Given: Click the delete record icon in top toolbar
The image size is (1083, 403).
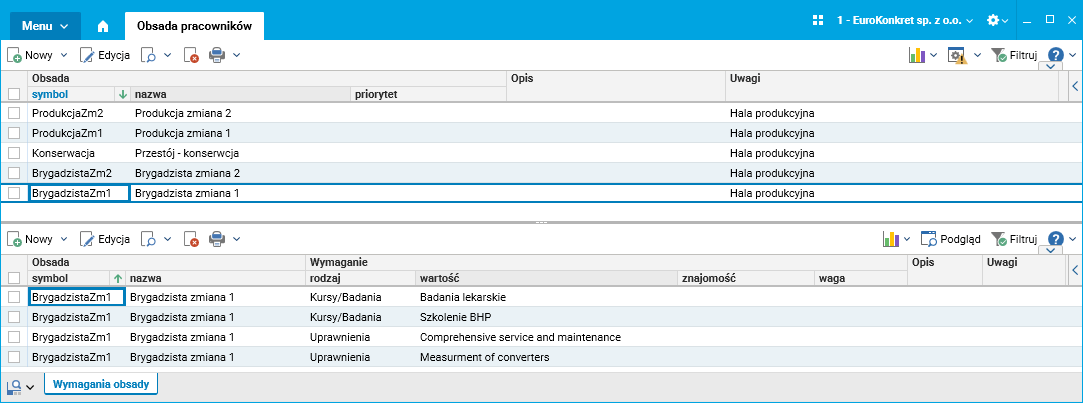Looking at the screenshot, I should (191, 55).
